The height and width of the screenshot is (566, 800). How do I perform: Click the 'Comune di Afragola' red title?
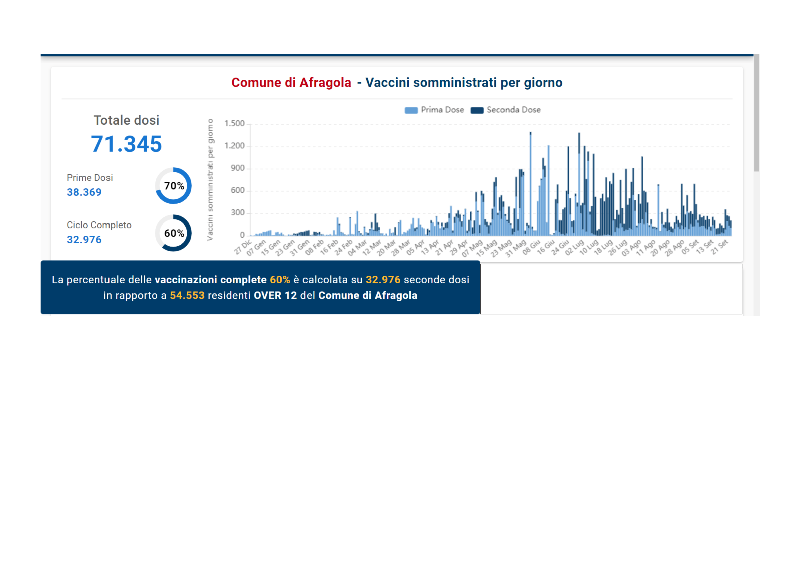(291, 83)
